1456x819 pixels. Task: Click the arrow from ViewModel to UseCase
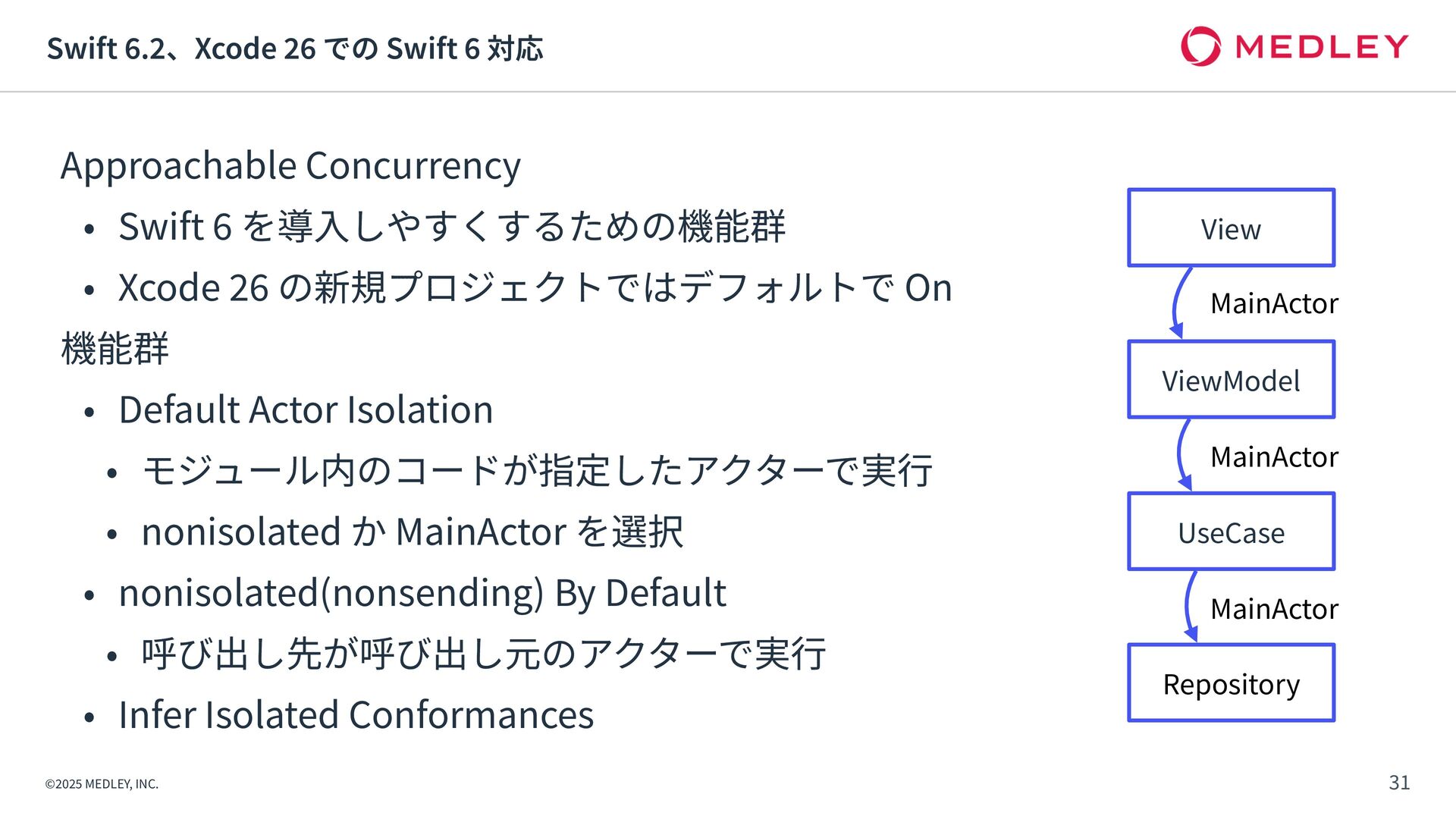pos(1183,454)
